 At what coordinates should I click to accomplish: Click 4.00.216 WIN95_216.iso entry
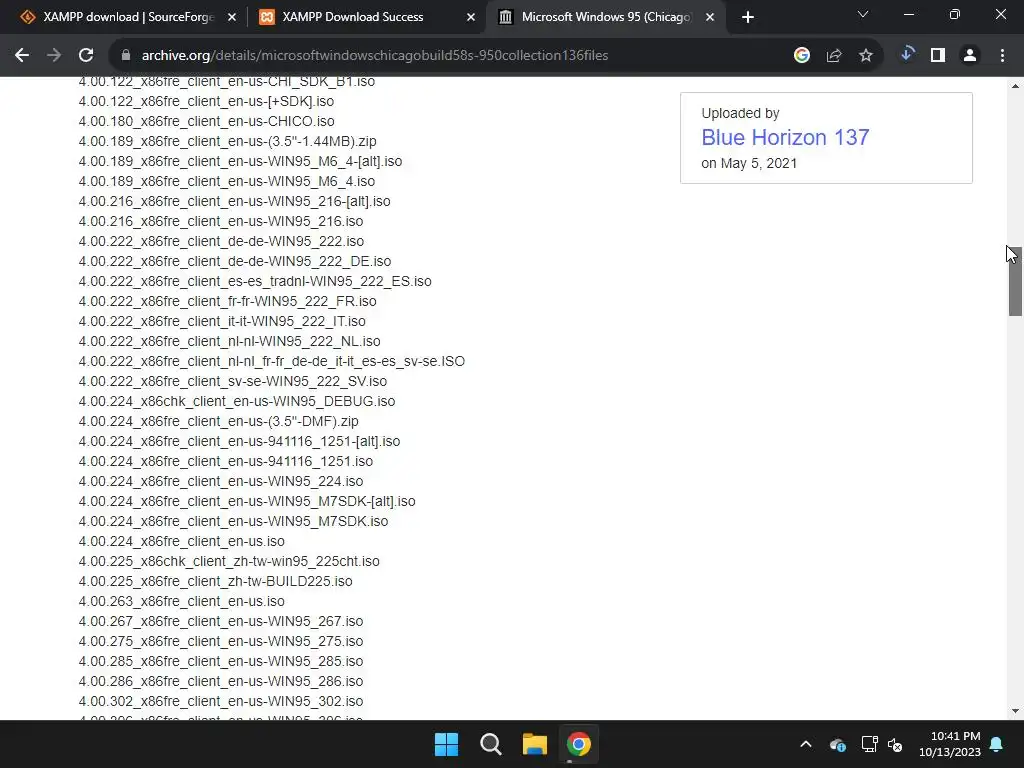tap(221, 221)
